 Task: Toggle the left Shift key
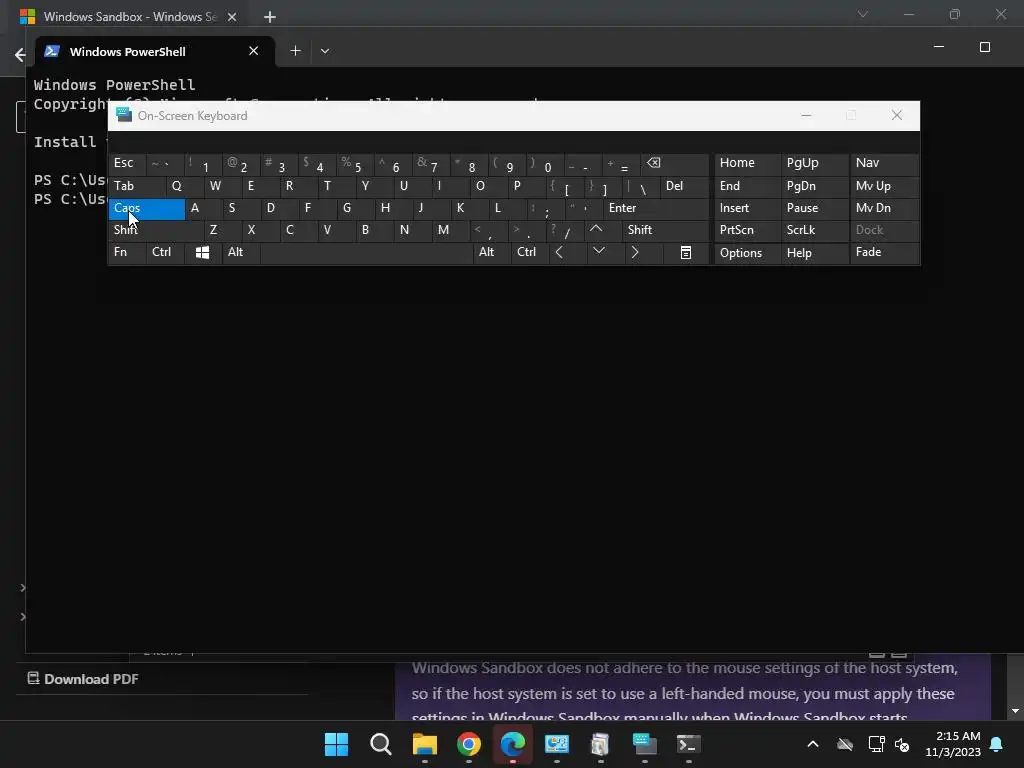155,230
